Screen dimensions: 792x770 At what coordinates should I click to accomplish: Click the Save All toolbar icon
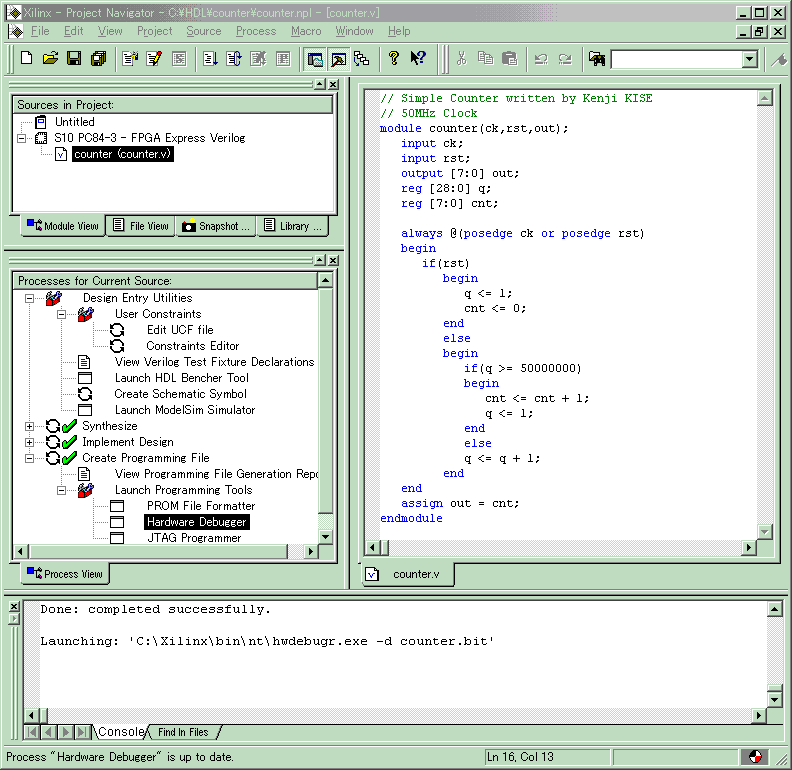click(x=98, y=59)
